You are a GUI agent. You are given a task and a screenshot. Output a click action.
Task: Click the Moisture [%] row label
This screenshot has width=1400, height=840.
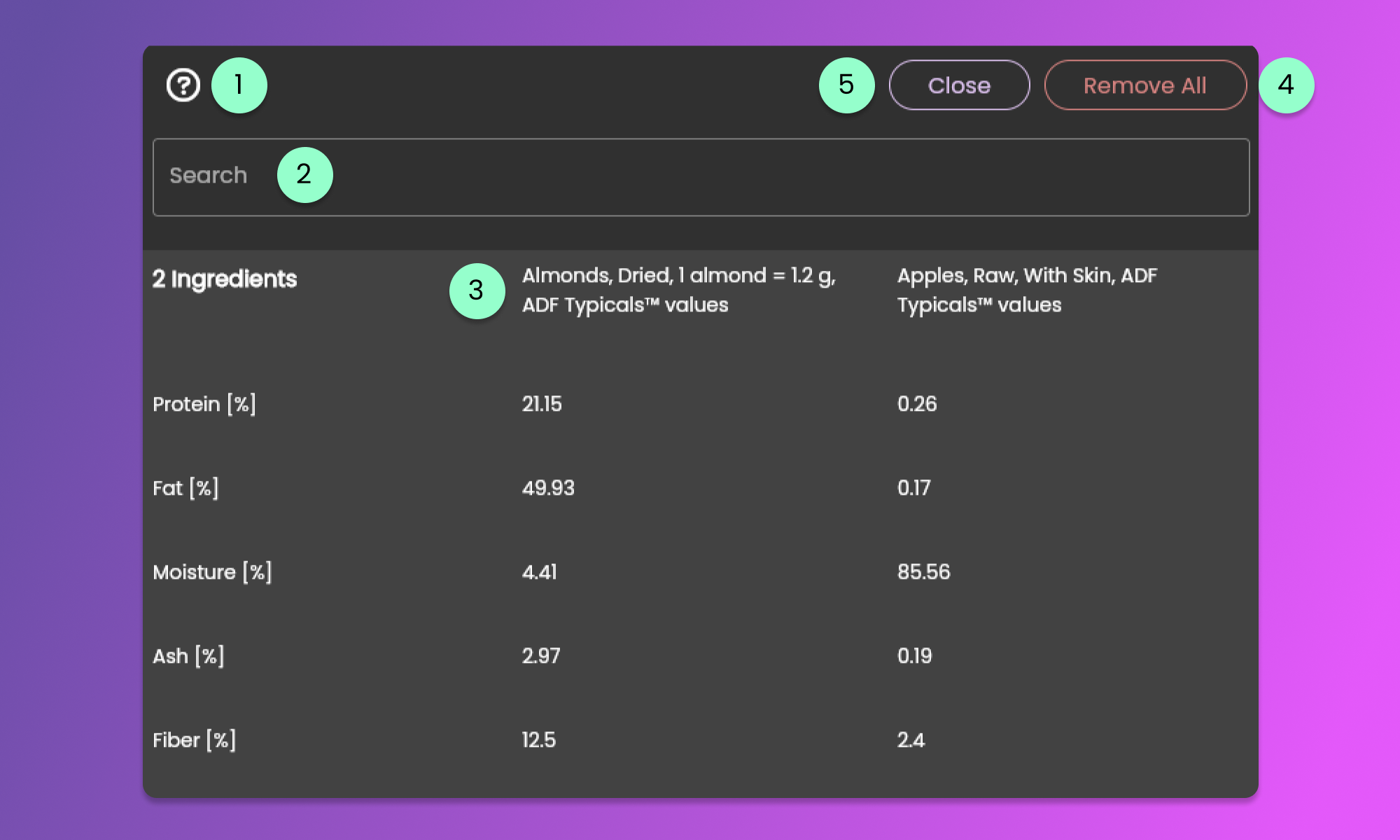[212, 572]
